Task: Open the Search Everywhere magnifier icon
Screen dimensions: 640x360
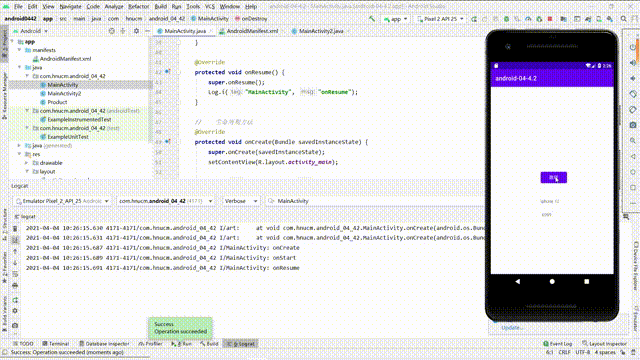Action: click(624, 19)
